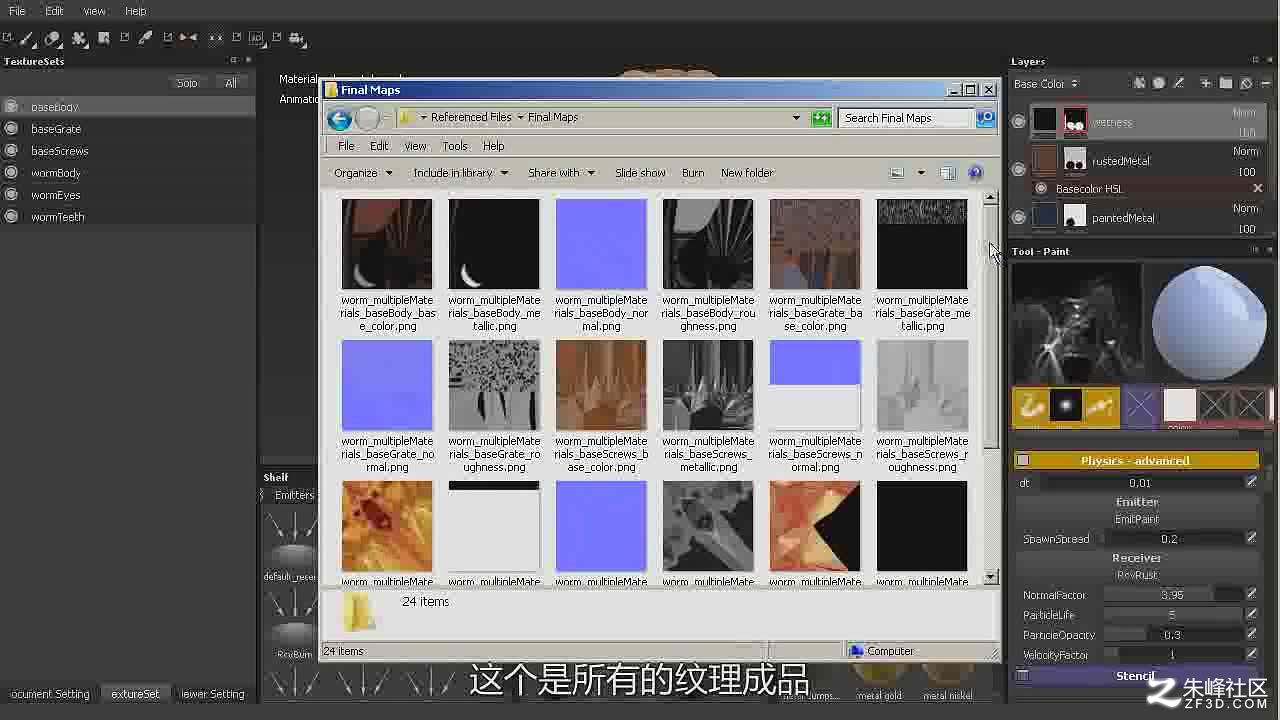Click search magnifier in Final Maps window
The height and width of the screenshot is (720, 1280).
coord(985,118)
